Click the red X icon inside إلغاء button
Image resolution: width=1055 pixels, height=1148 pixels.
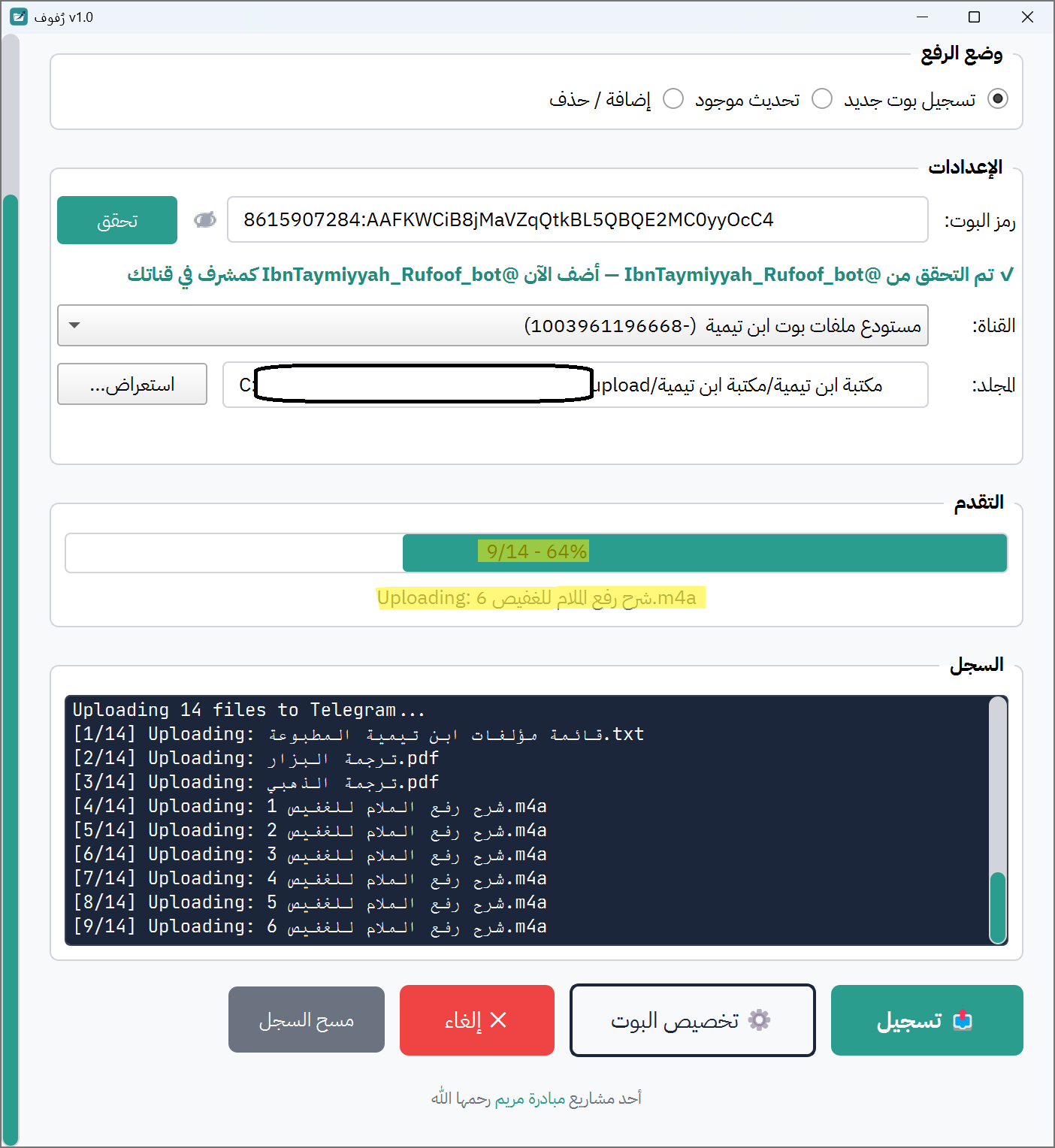click(x=497, y=1020)
